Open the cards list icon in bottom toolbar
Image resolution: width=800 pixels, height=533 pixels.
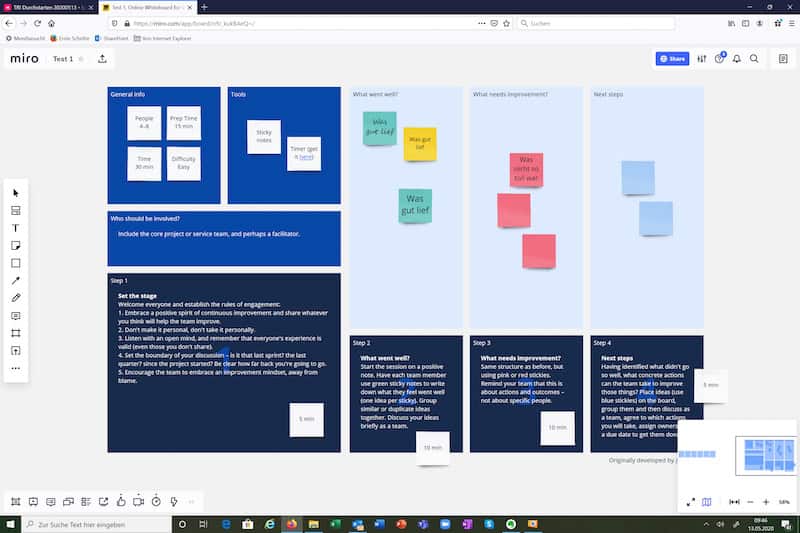point(86,502)
